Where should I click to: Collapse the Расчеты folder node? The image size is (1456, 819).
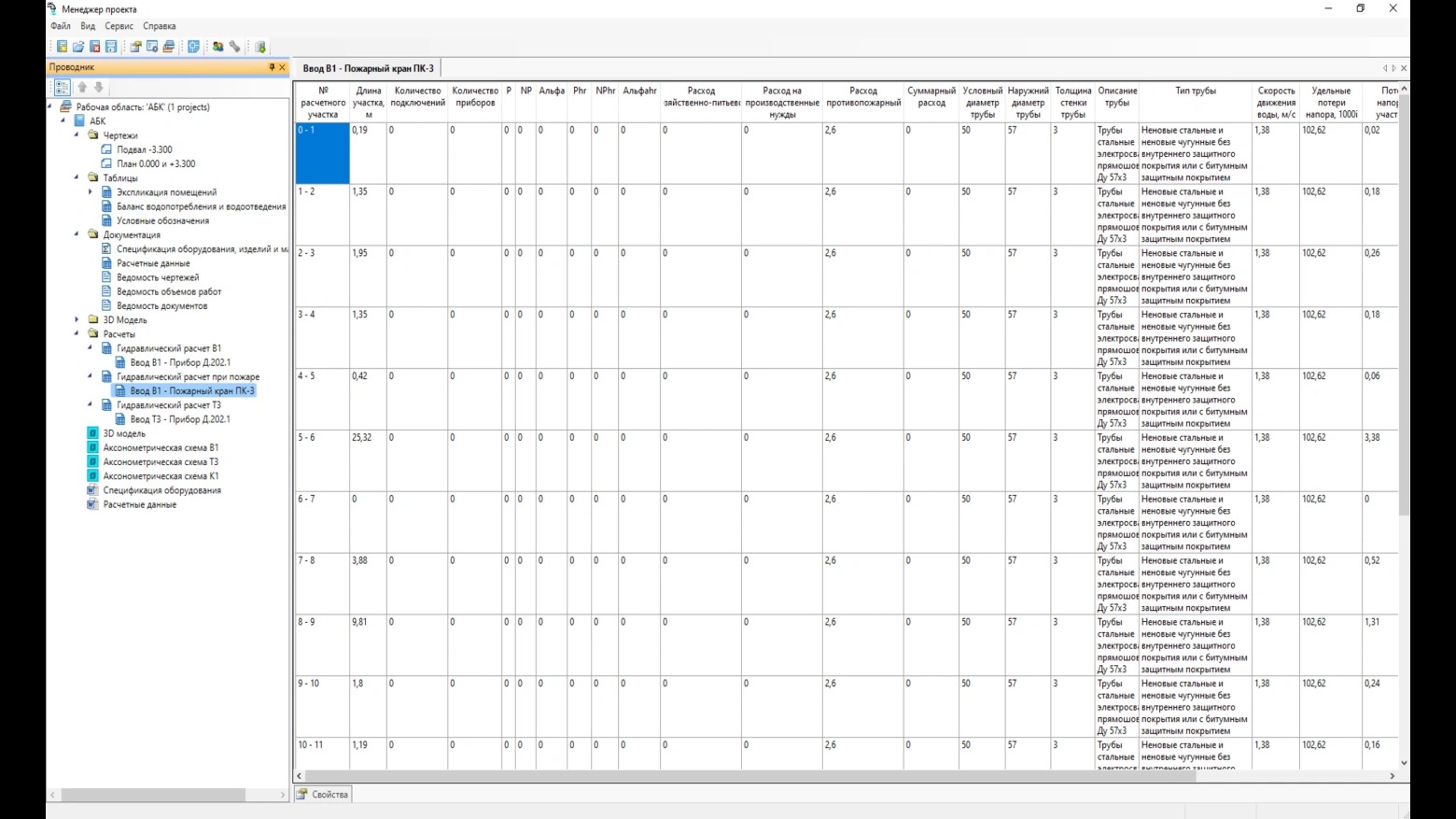[77, 333]
